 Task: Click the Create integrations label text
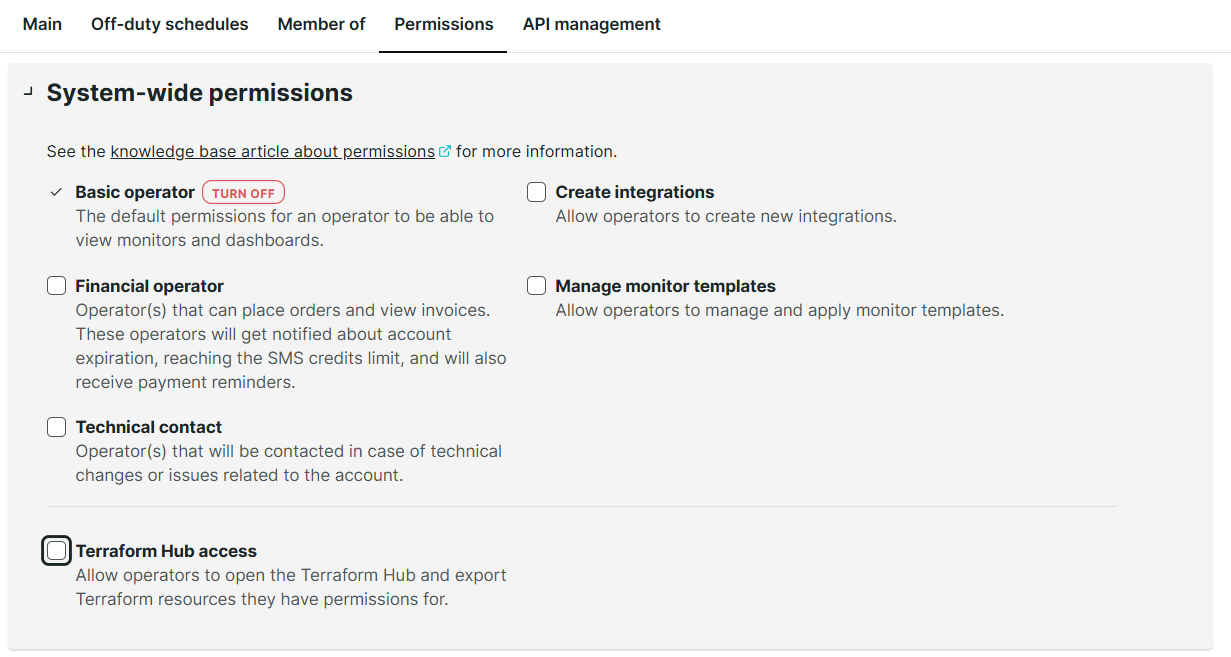tap(634, 192)
